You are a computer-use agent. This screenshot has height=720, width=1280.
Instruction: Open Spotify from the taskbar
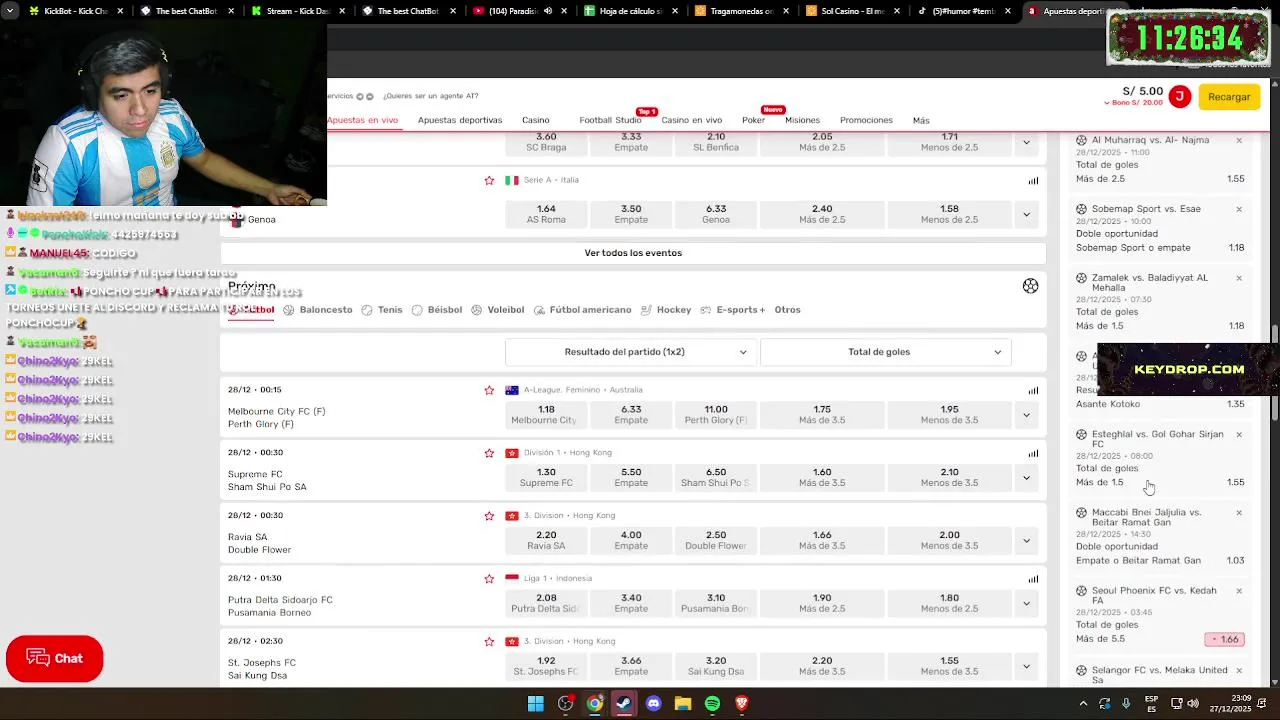coord(712,704)
